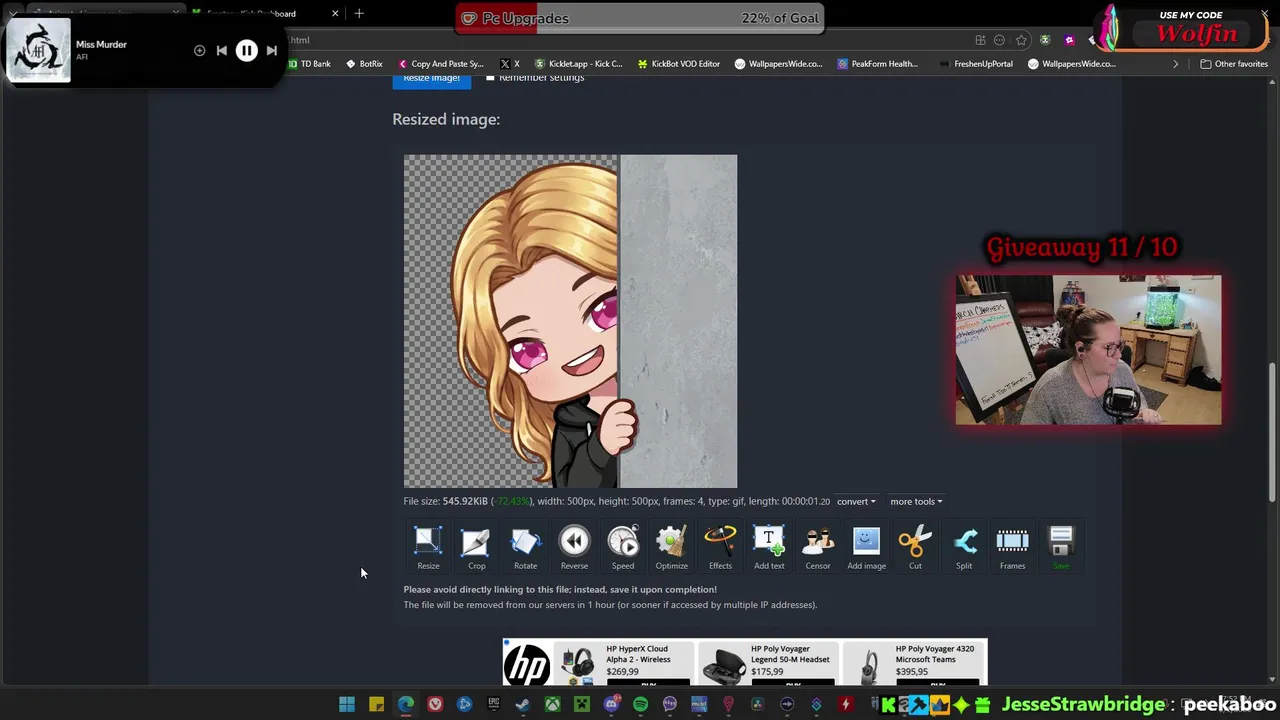Viewport: 1280px width, 720px height.
Task: Expand the convert dropdown
Action: click(856, 501)
